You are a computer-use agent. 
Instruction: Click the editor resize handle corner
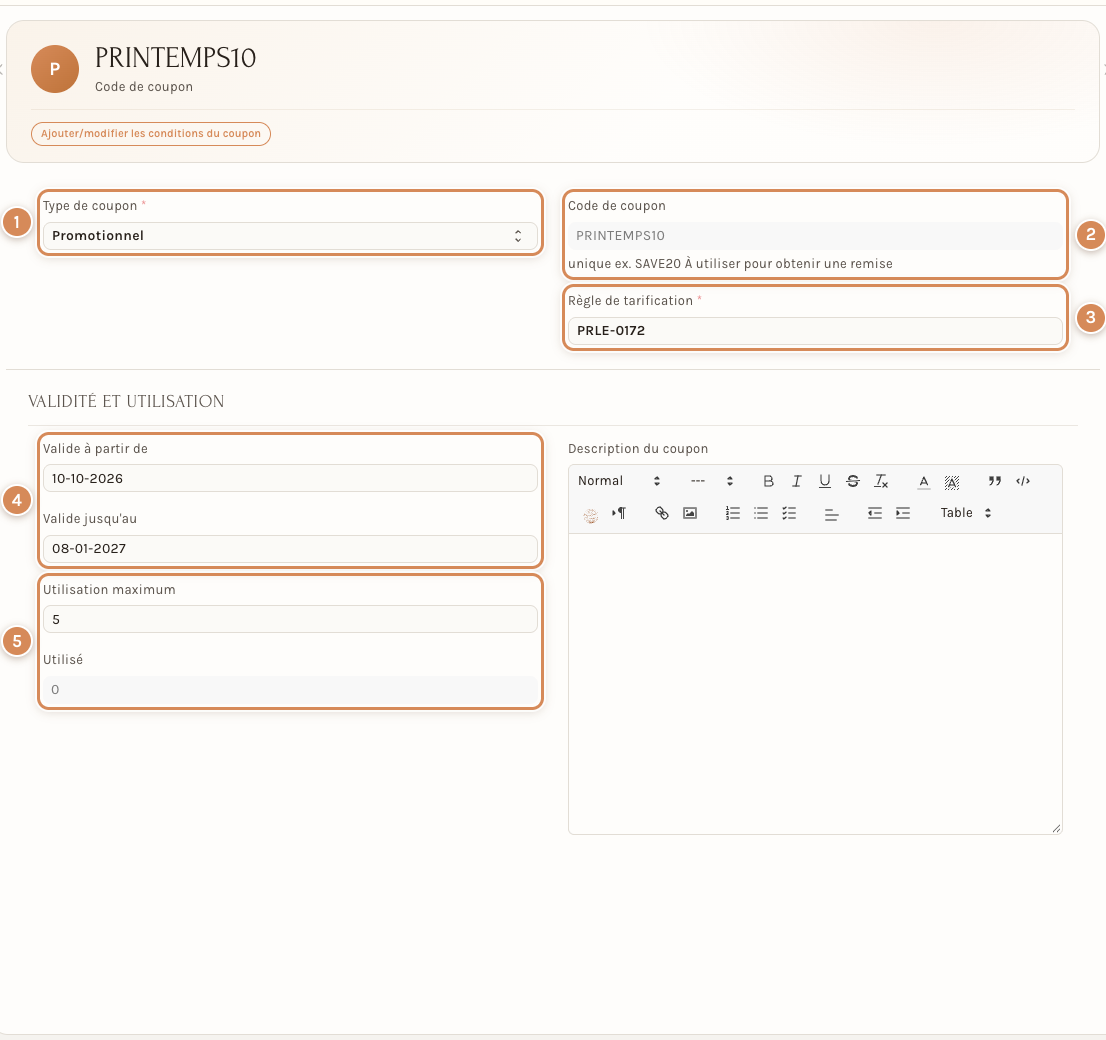click(x=1056, y=828)
